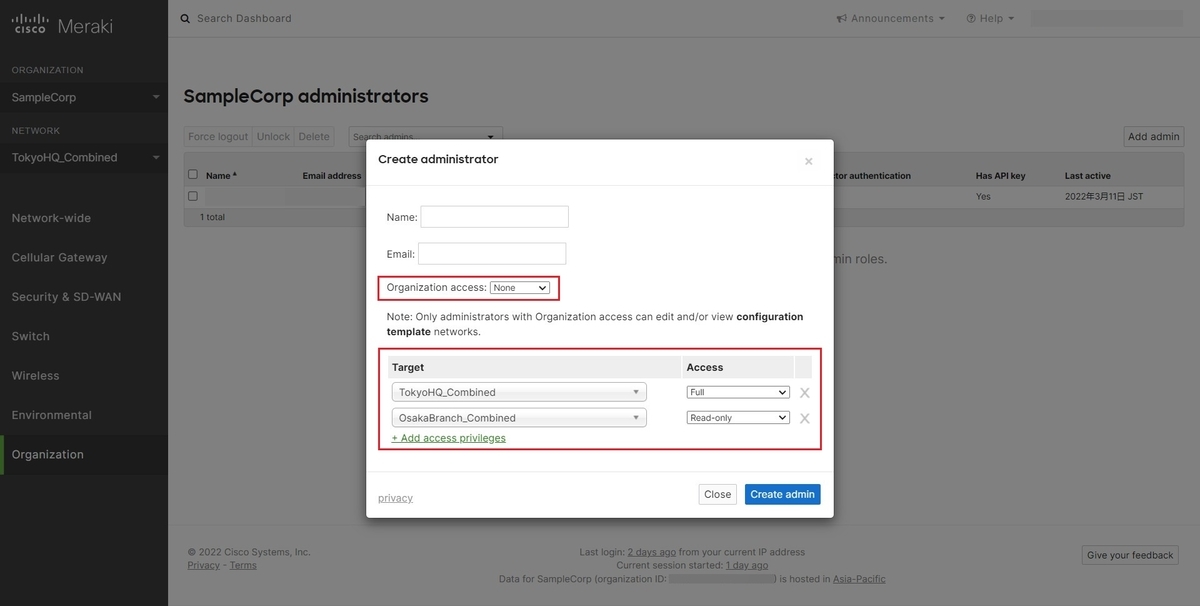
Task: Open the privacy link in dialog
Action: pyautogui.click(x=395, y=498)
